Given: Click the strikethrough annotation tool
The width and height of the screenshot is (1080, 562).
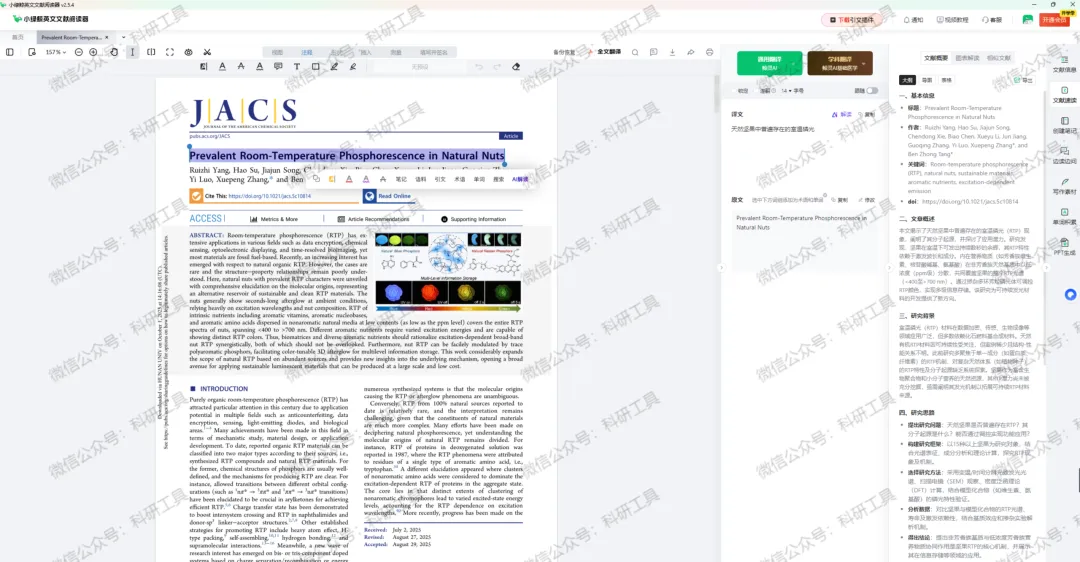Looking at the screenshot, I should click(240, 67).
